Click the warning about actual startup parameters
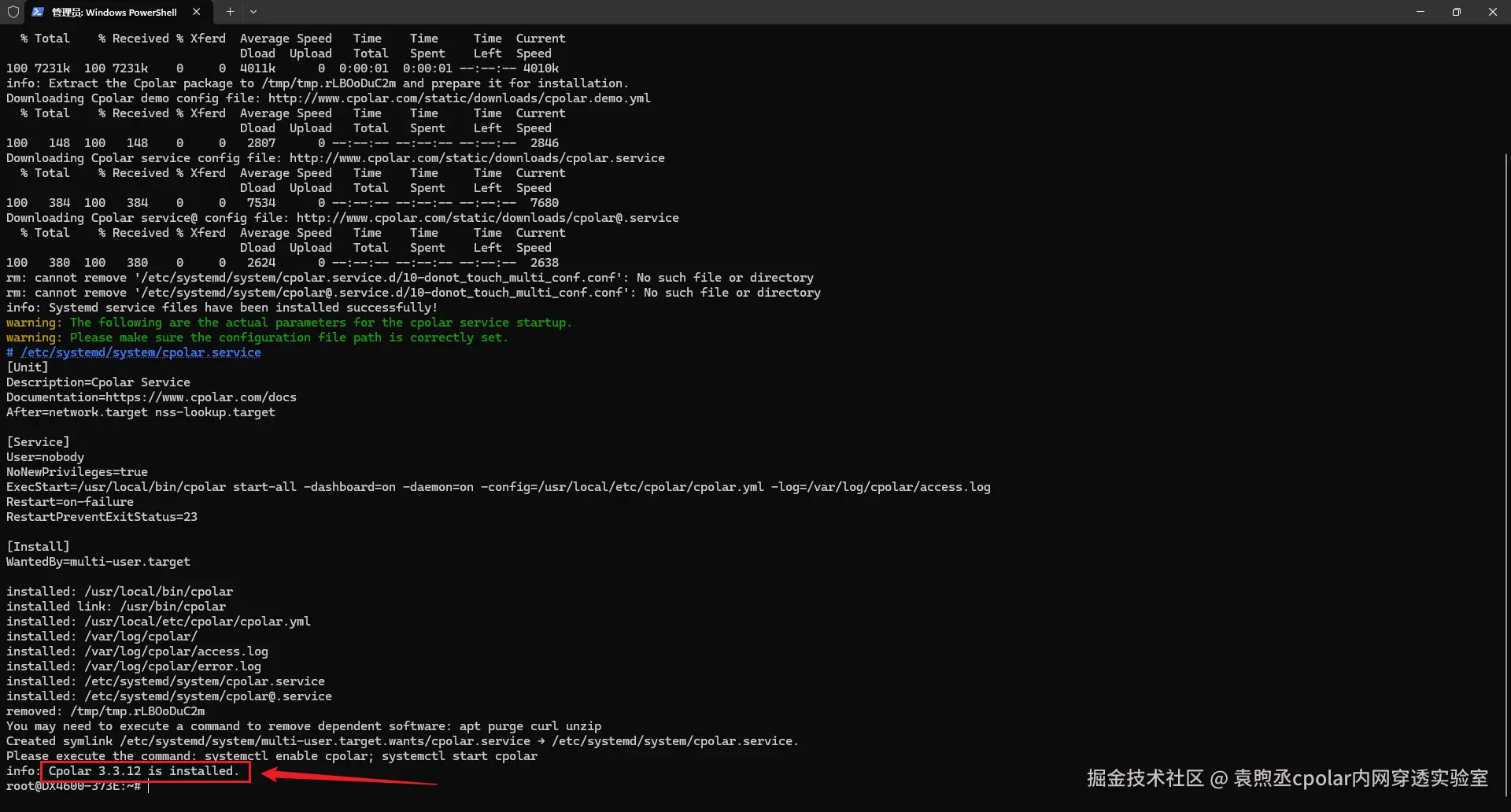This screenshot has width=1511, height=812. [290, 323]
